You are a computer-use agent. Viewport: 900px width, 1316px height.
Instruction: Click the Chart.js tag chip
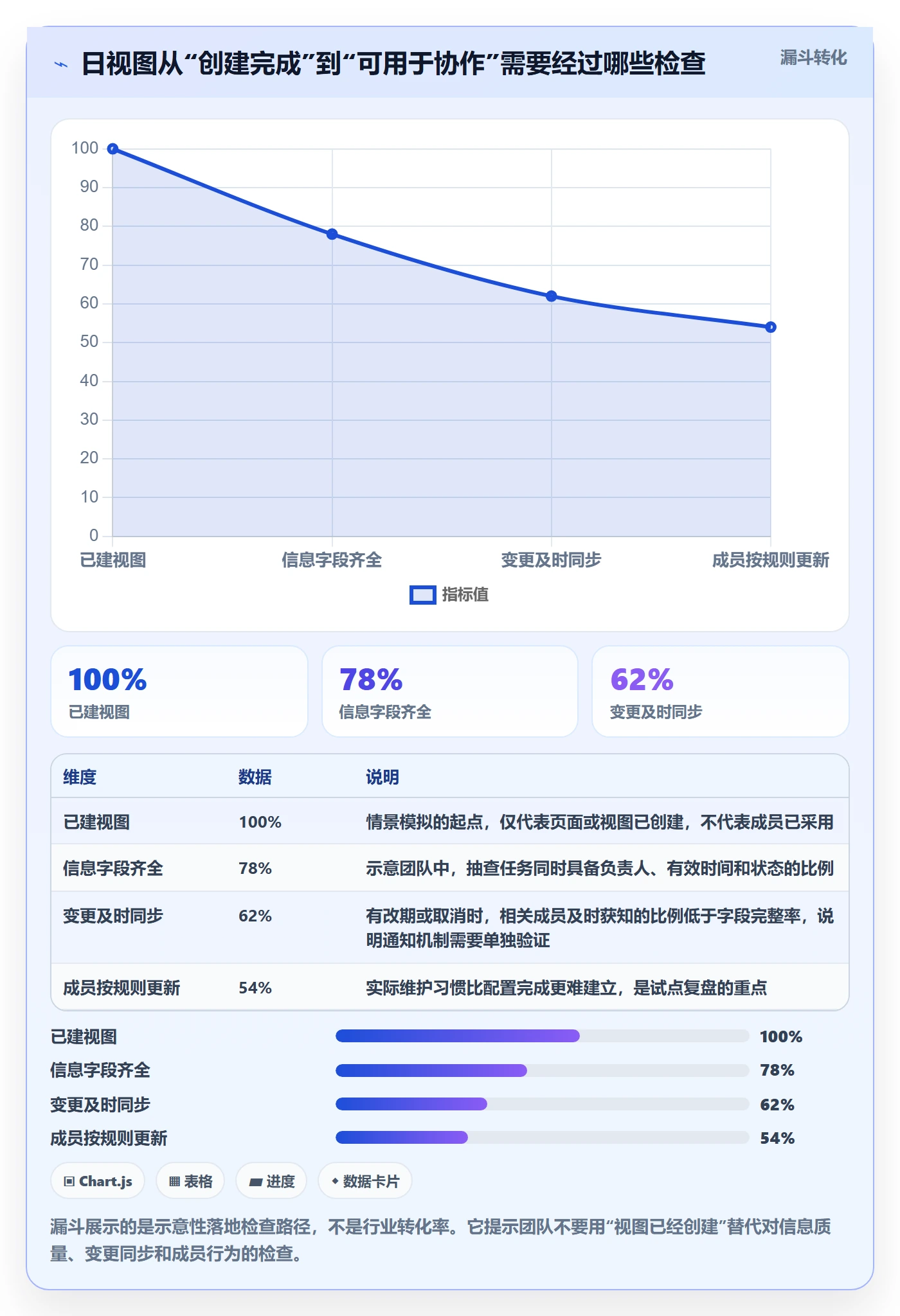click(x=98, y=1181)
